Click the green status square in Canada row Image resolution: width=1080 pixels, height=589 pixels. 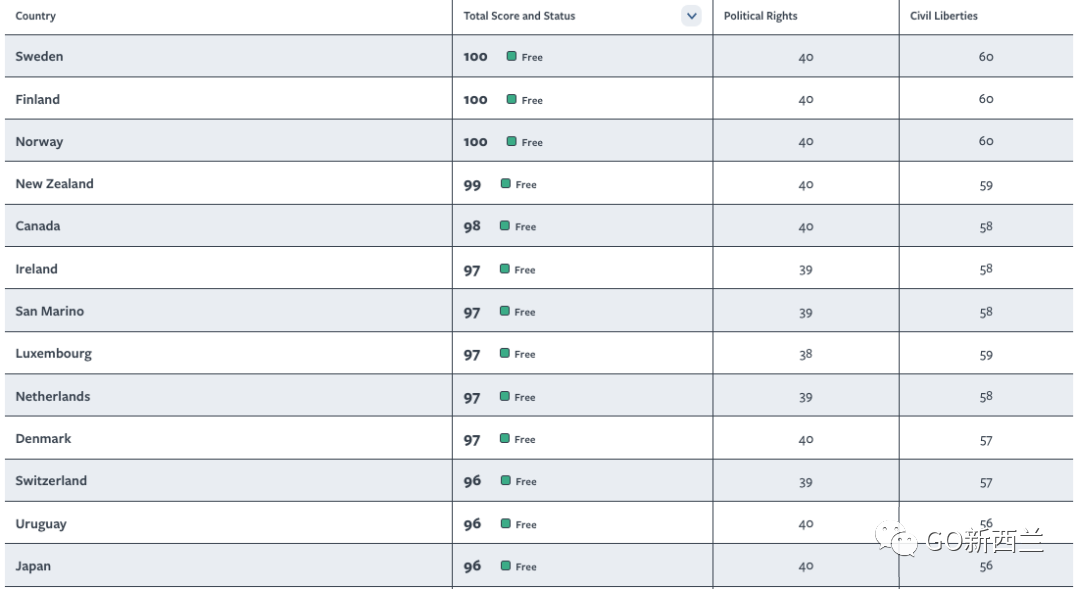tap(506, 226)
